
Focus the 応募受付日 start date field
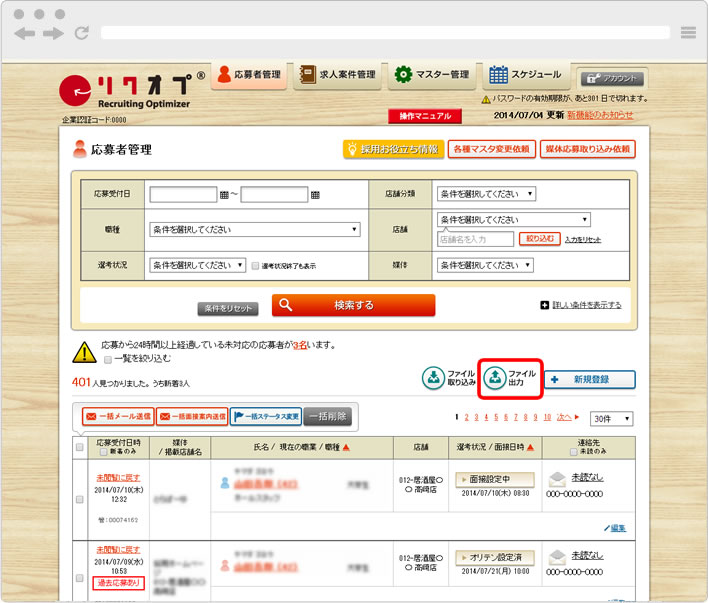(x=183, y=195)
